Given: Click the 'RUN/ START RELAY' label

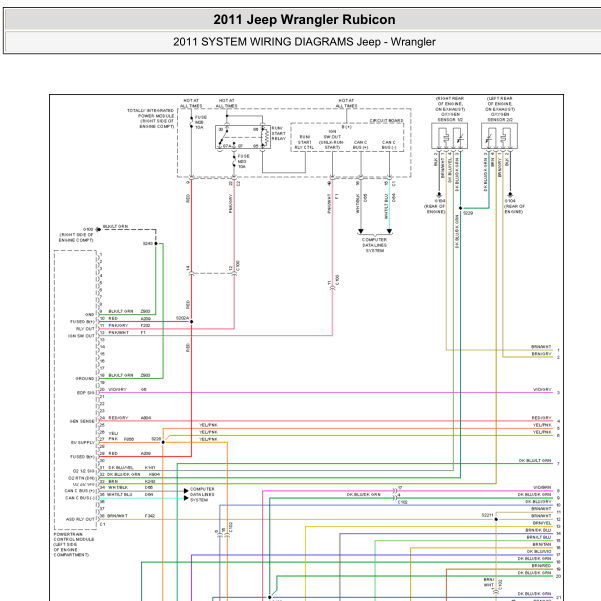Looking at the screenshot, I should pos(279,133).
